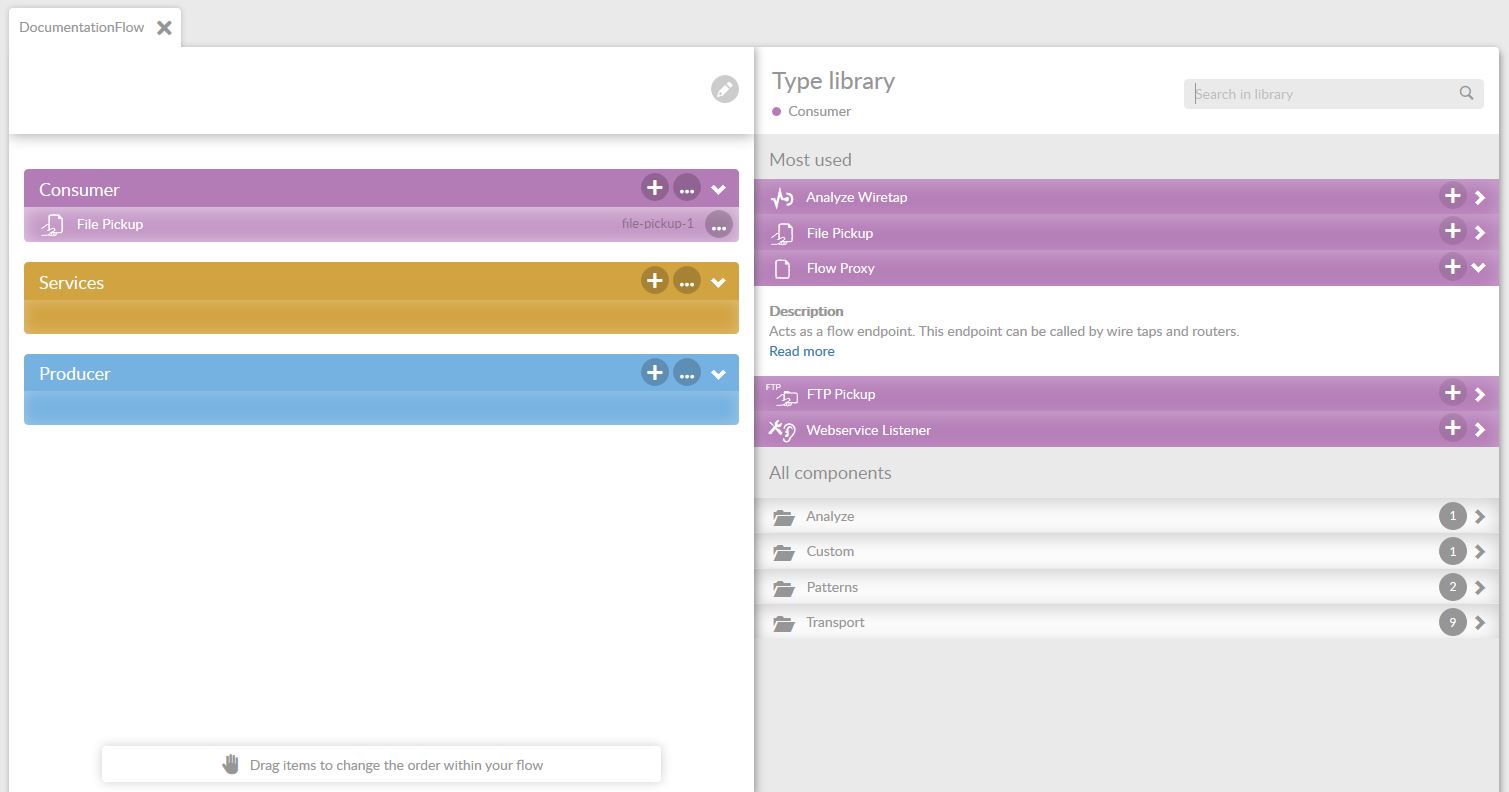Select the DocumentationFlow tab

coord(82,28)
